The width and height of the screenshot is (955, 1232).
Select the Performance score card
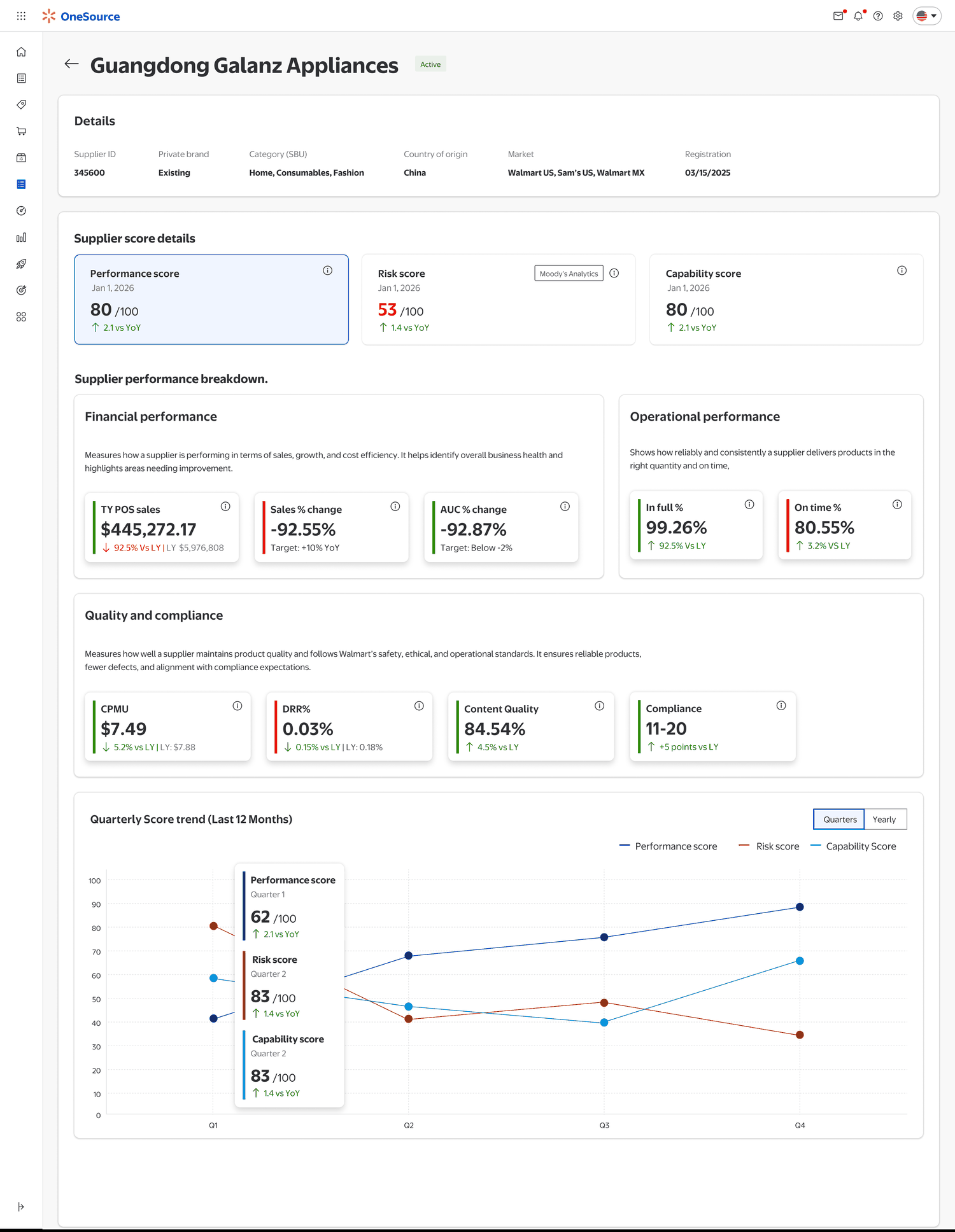pyautogui.click(x=211, y=300)
